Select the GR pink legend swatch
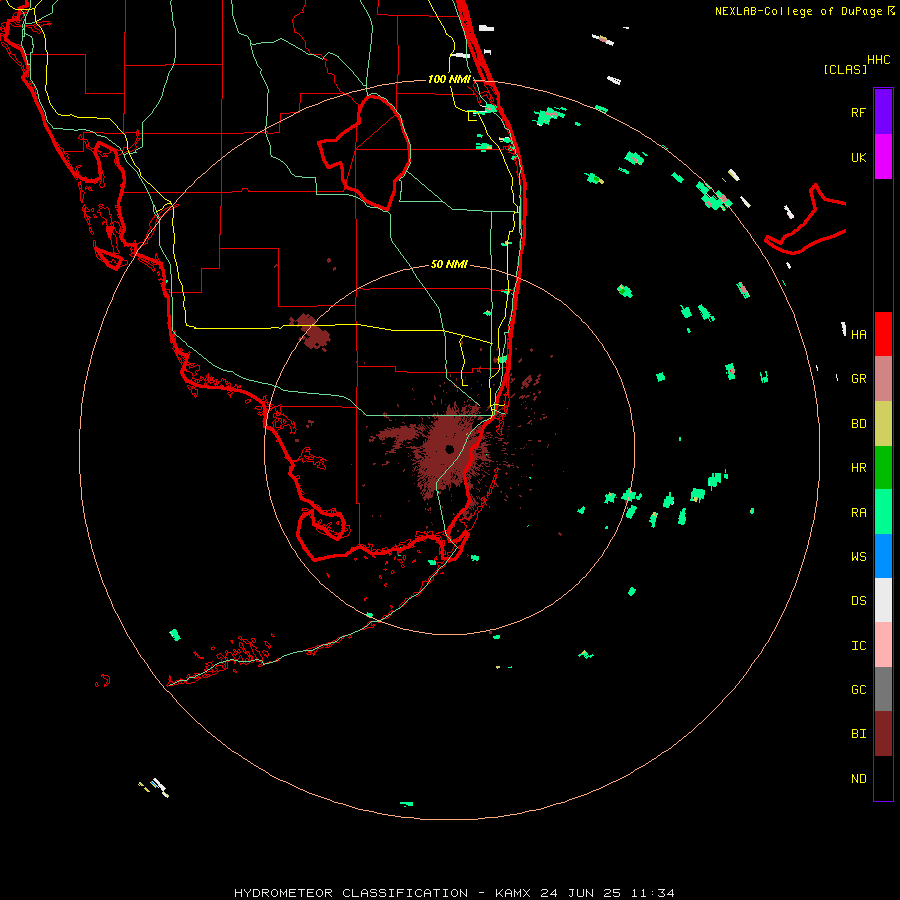 (883, 379)
